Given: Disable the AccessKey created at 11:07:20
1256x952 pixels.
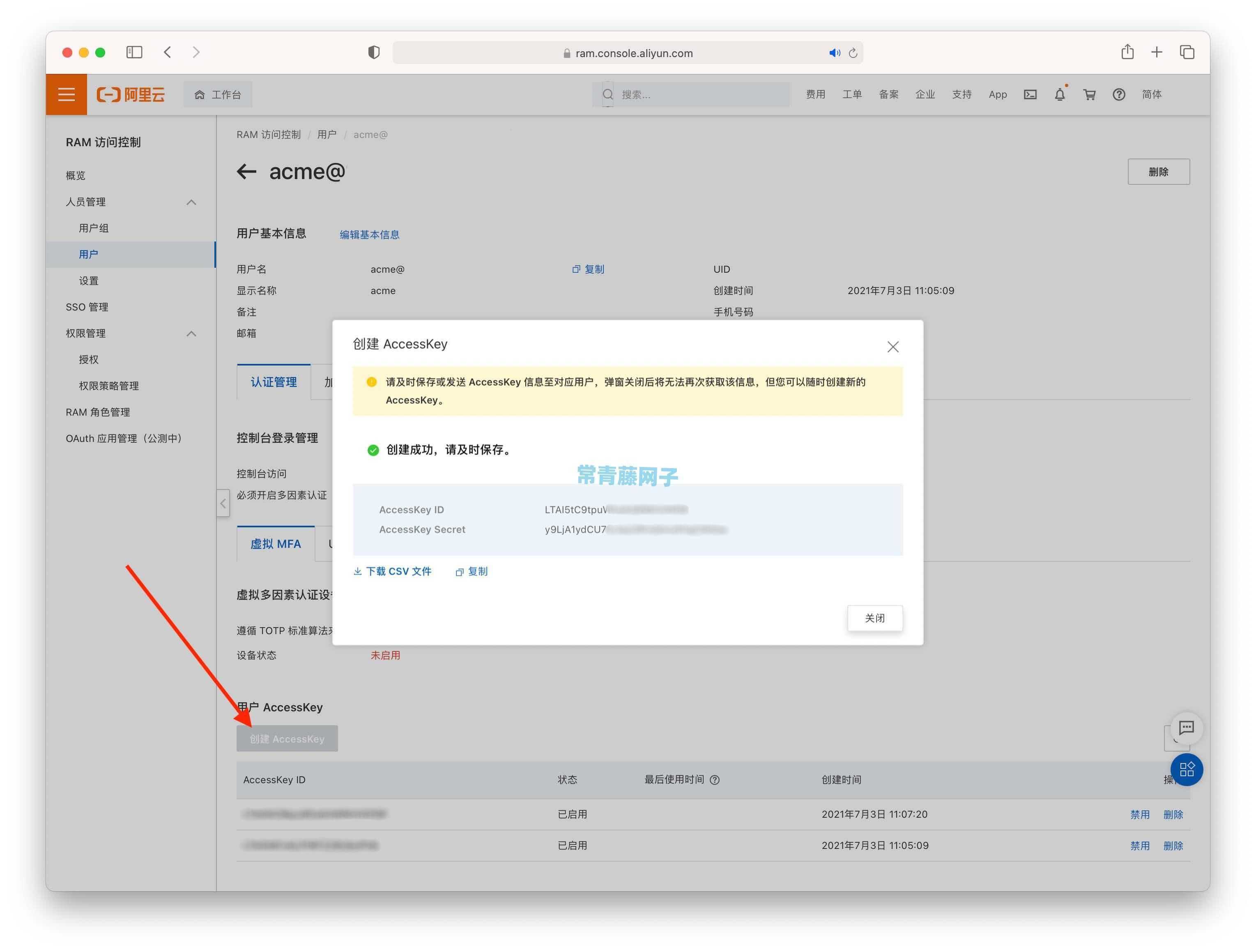Looking at the screenshot, I should pos(1140,815).
